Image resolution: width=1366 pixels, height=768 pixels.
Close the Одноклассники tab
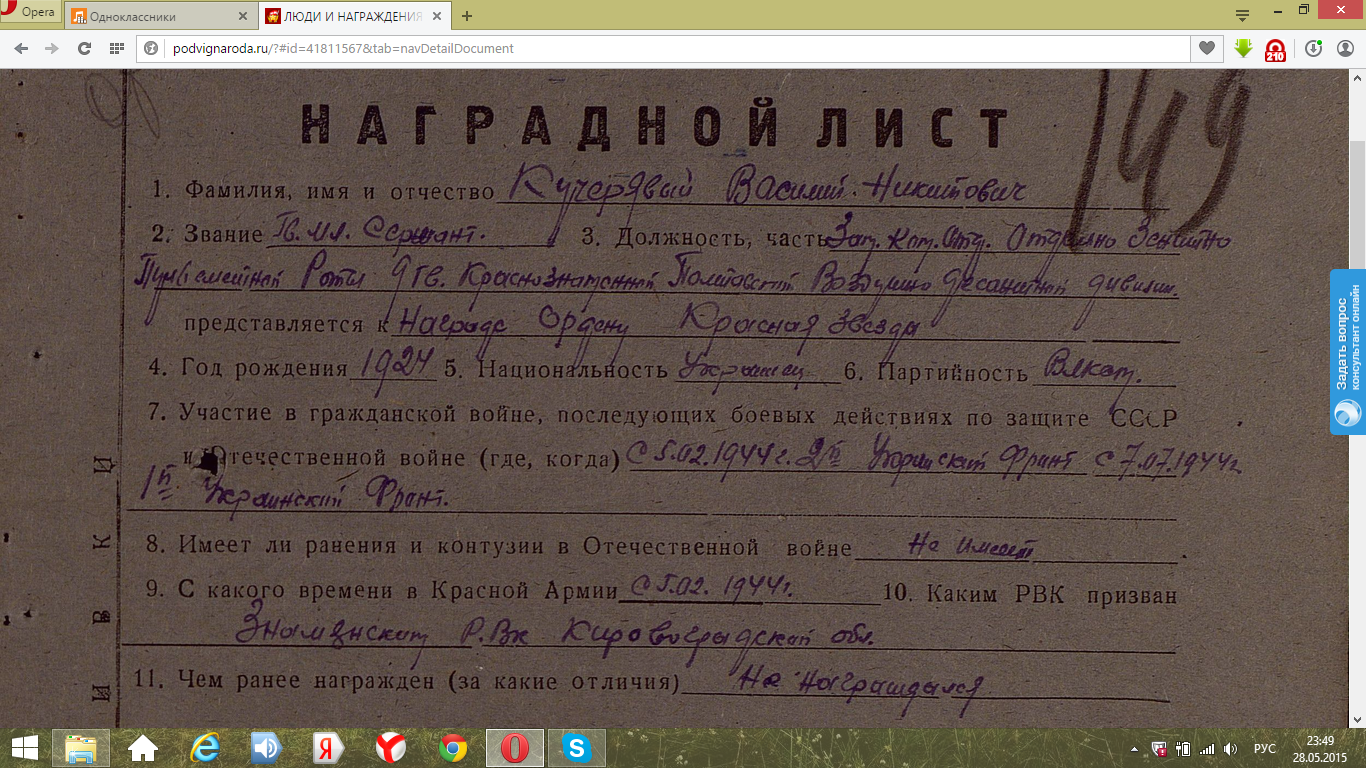tap(242, 16)
